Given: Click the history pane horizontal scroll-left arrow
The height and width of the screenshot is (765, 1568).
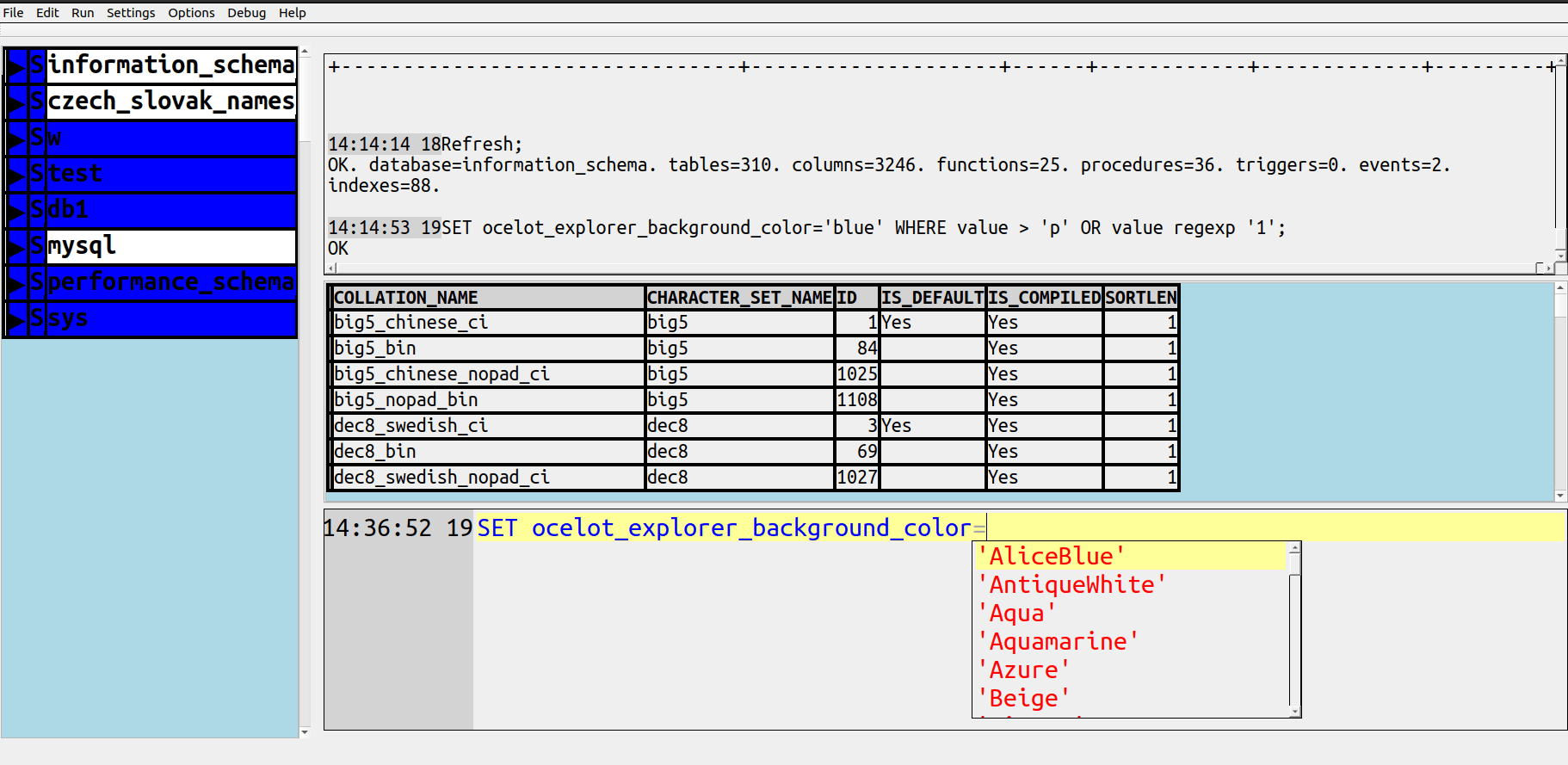Looking at the screenshot, I should tap(332, 268).
